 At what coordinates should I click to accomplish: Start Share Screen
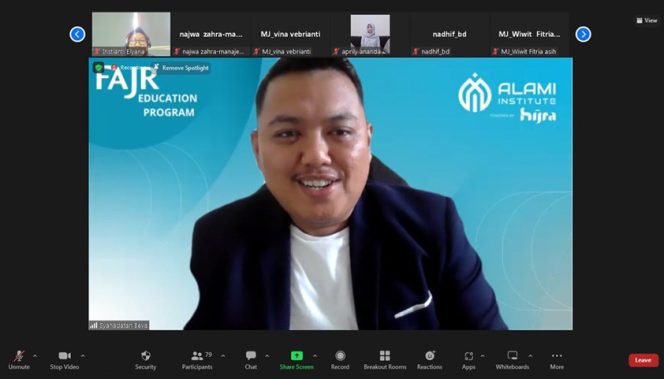click(x=297, y=360)
